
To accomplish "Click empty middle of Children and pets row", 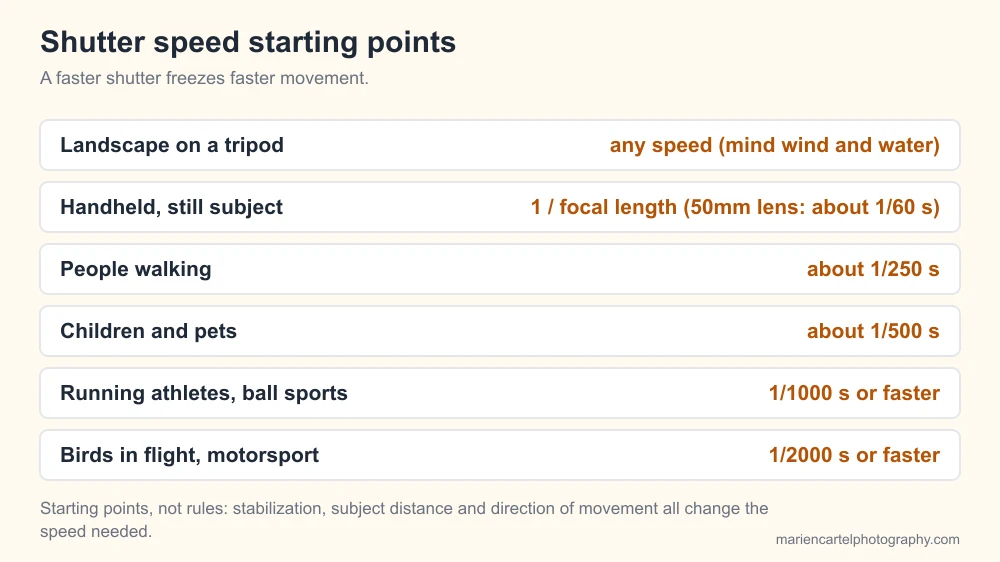I will point(522,331).
